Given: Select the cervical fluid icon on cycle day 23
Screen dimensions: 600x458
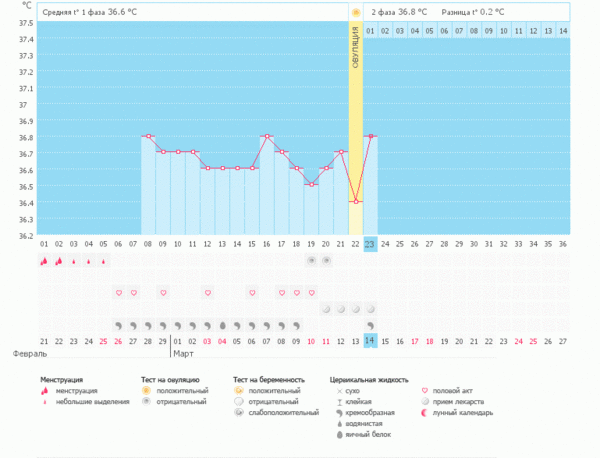Looking at the screenshot, I should click(370, 325).
